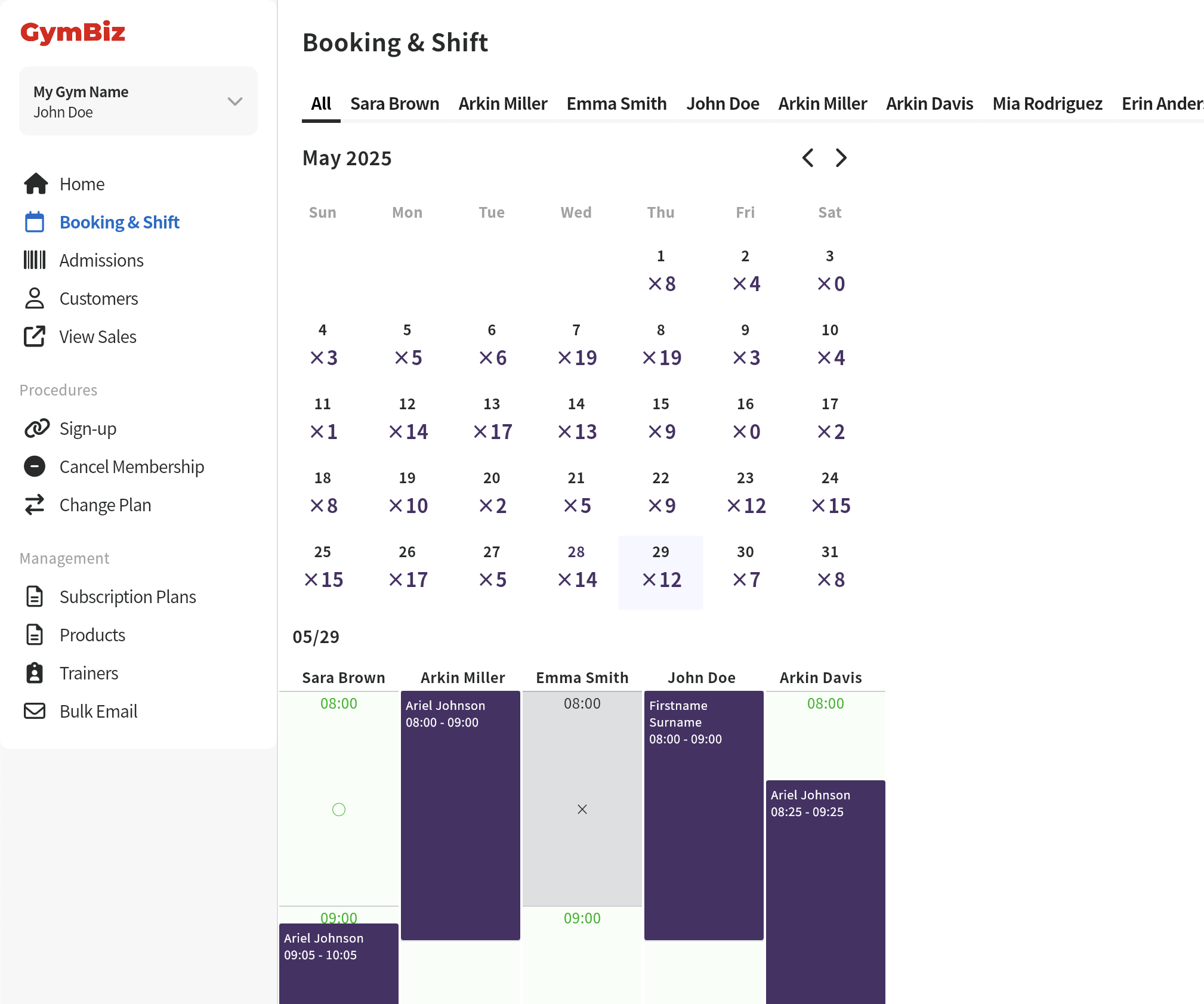Open the Products page
The width and height of the screenshot is (1204, 1004).
(x=92, y=635)
